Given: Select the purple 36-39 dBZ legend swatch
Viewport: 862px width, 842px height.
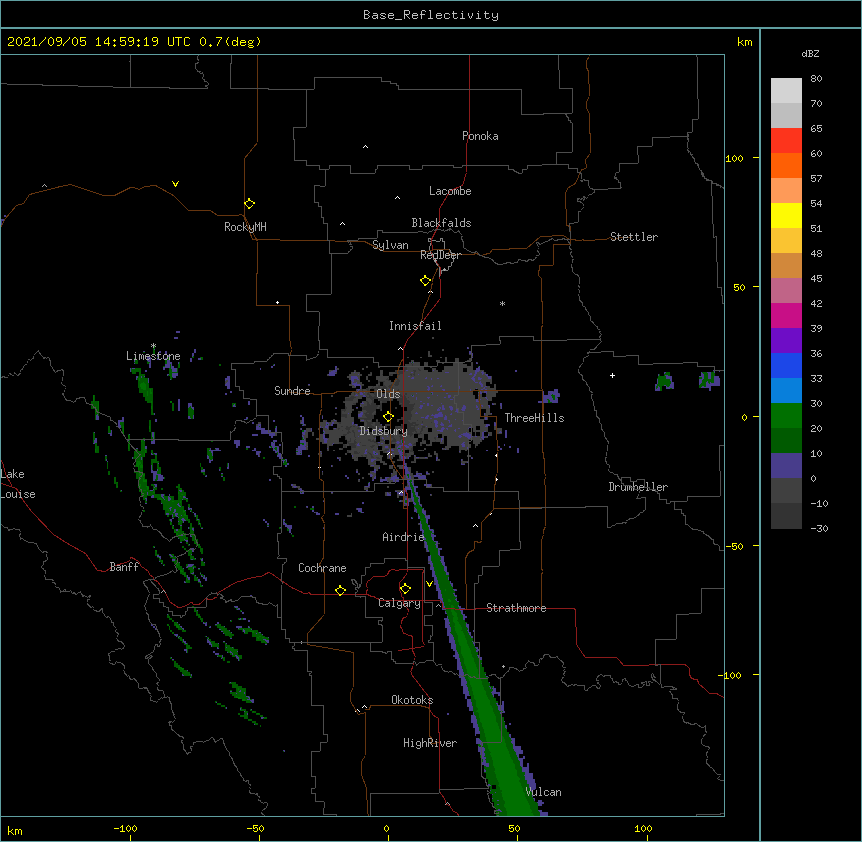Looking at the screenshot, I should [786, 341].
